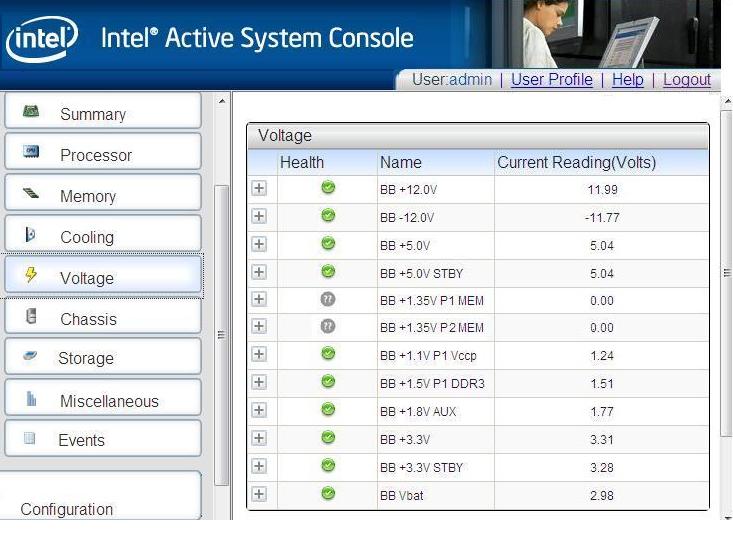Image resolution: width=733 pixels, height=535 pixels.
Task: Click the Intel logo in header
Action: tap(42, 39)
